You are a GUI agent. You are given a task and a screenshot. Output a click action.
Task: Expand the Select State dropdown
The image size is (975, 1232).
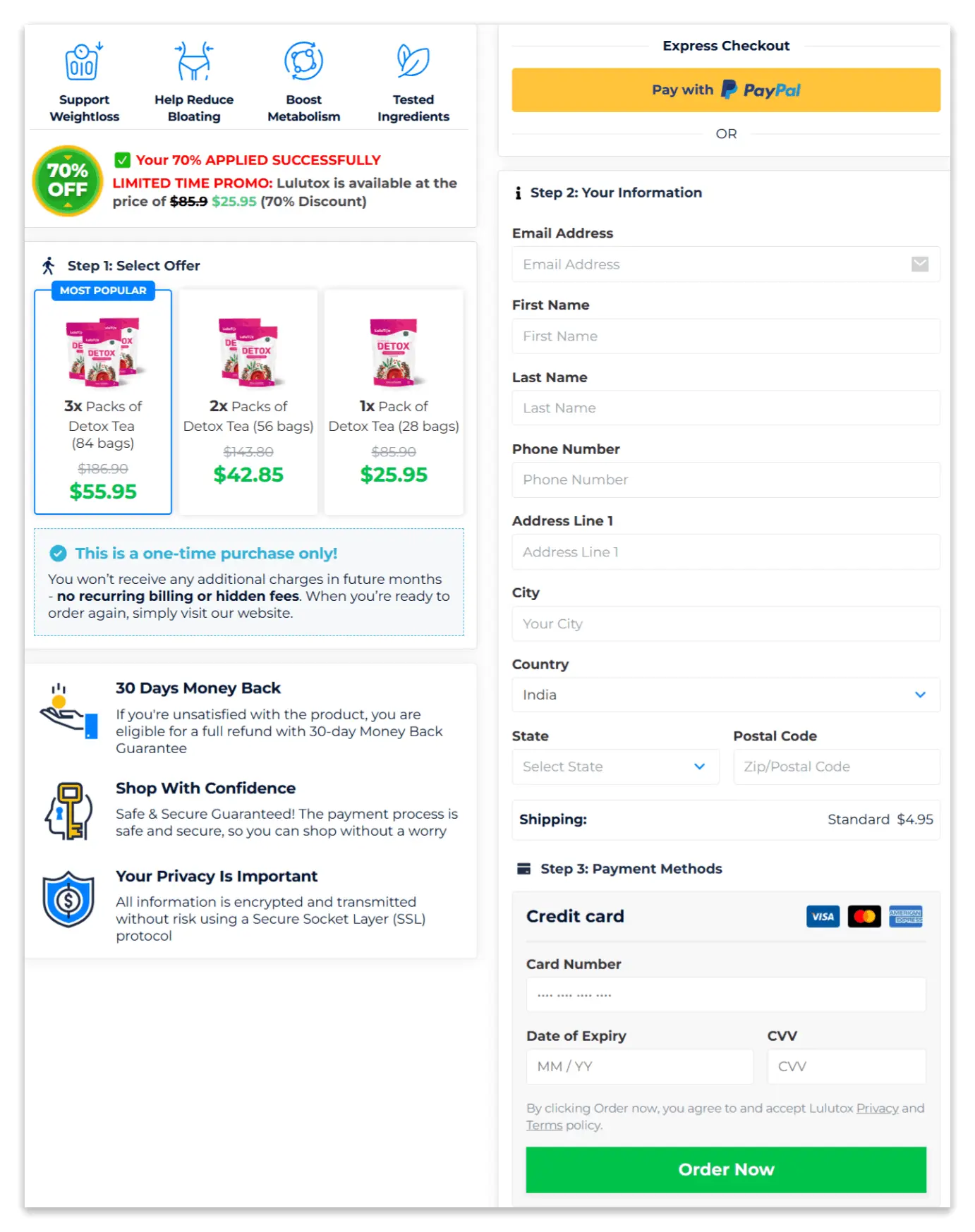[x=615, y=767]
